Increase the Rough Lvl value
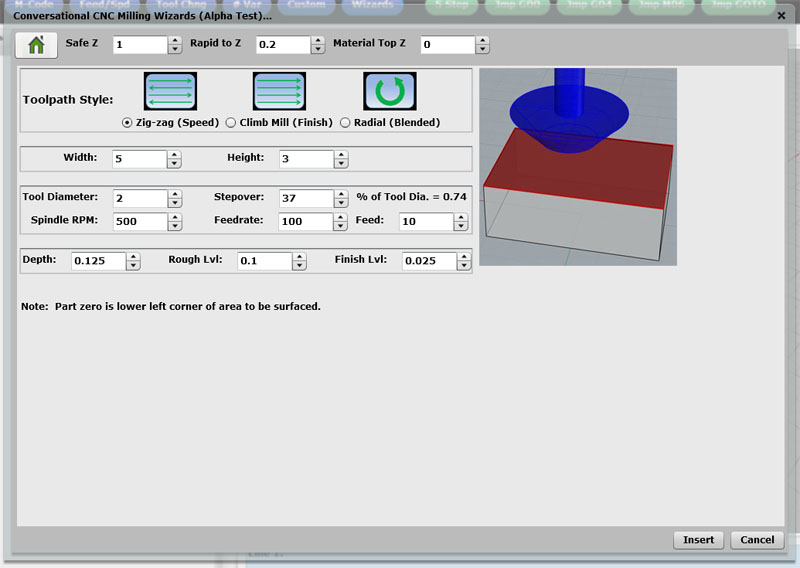 [299, 257]
